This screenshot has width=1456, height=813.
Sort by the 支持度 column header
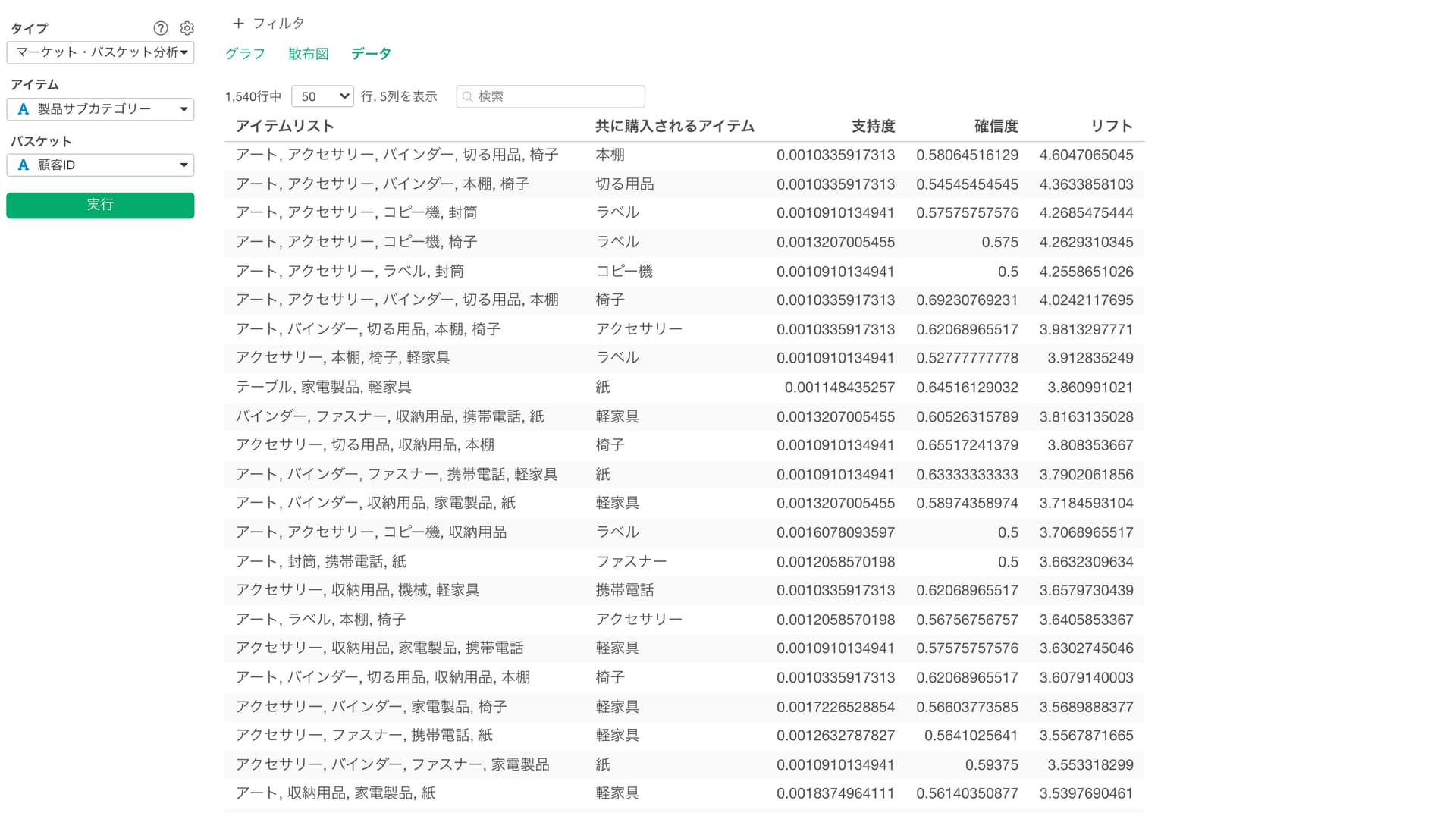click(872, 126)
